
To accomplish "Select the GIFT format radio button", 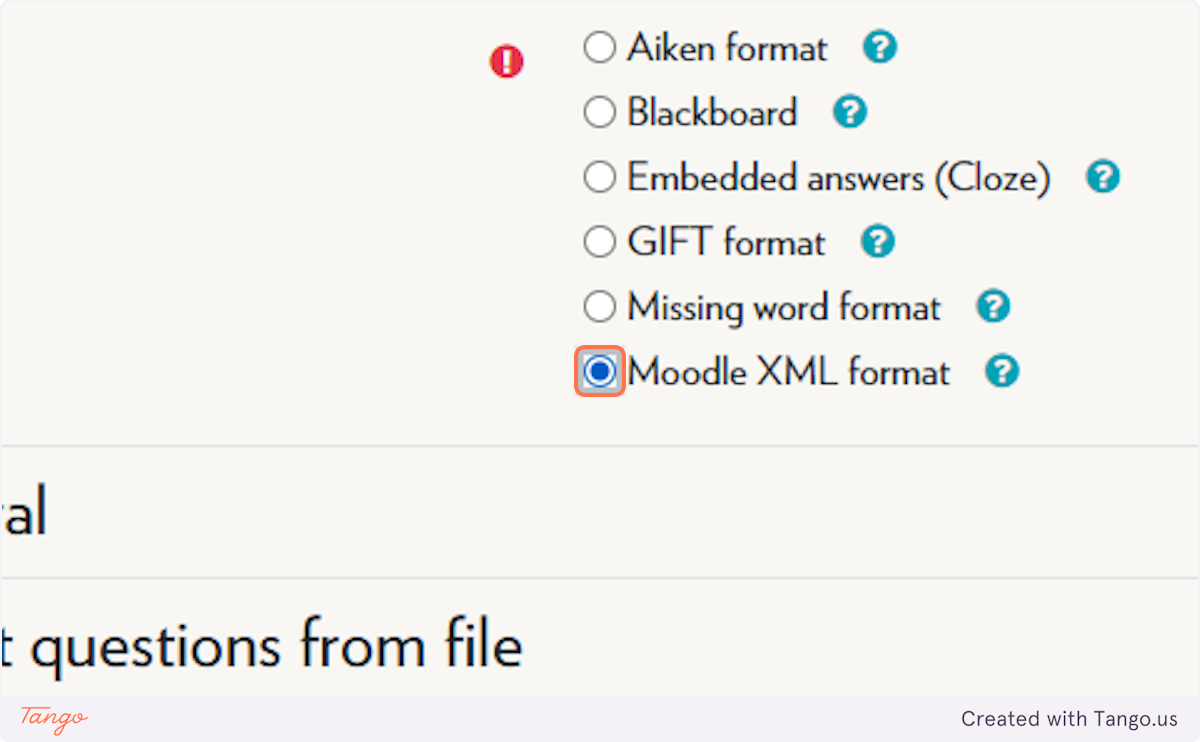I will click(599, 242).
